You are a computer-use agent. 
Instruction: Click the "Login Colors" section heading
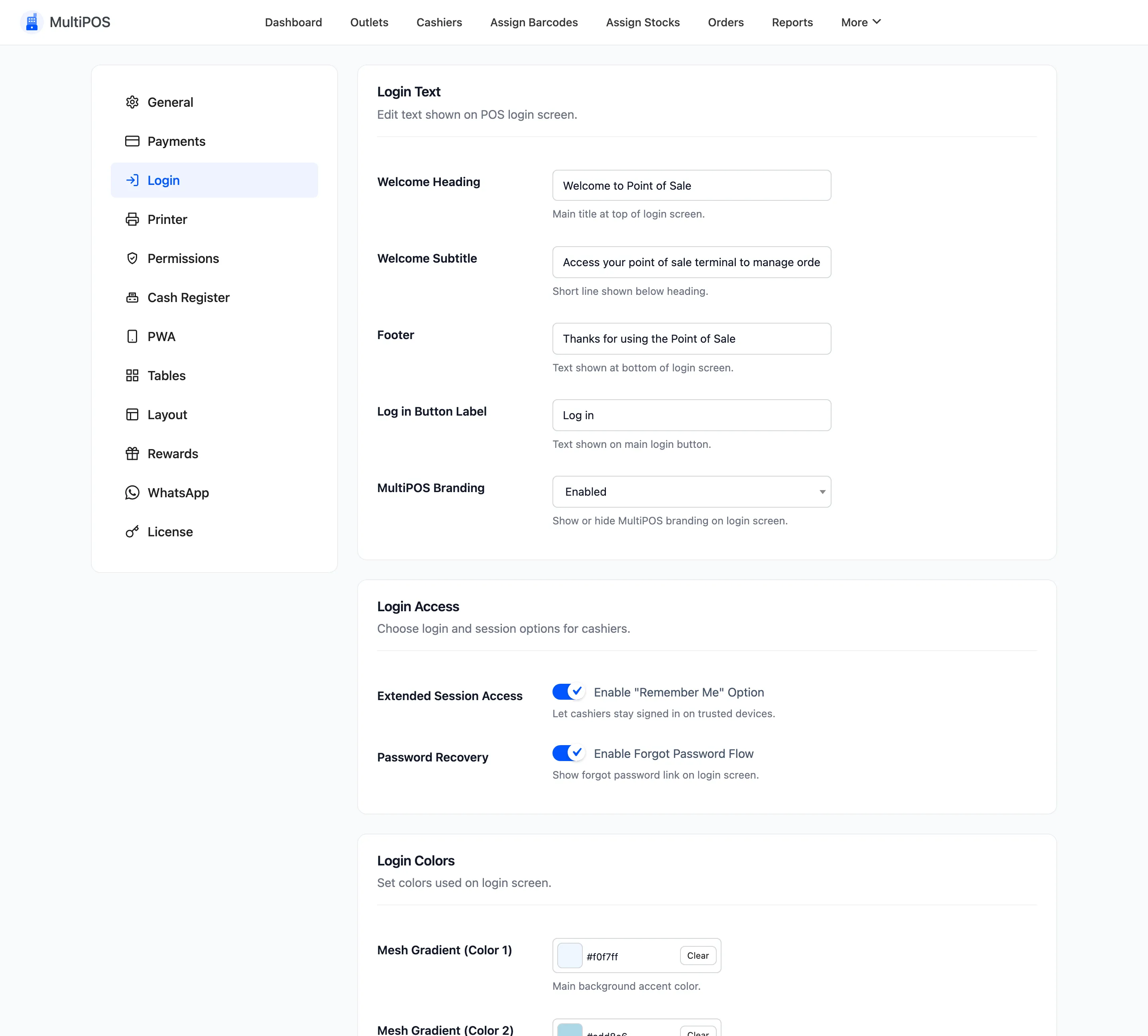pos(416,861)
